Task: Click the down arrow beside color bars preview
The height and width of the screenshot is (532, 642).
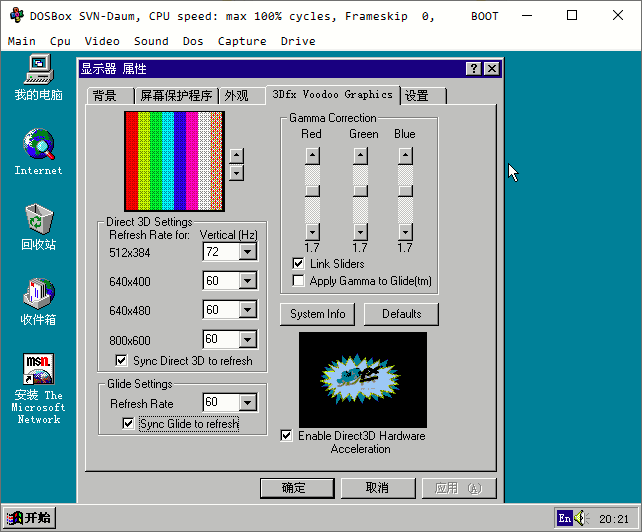Action: tap(237, 173)
